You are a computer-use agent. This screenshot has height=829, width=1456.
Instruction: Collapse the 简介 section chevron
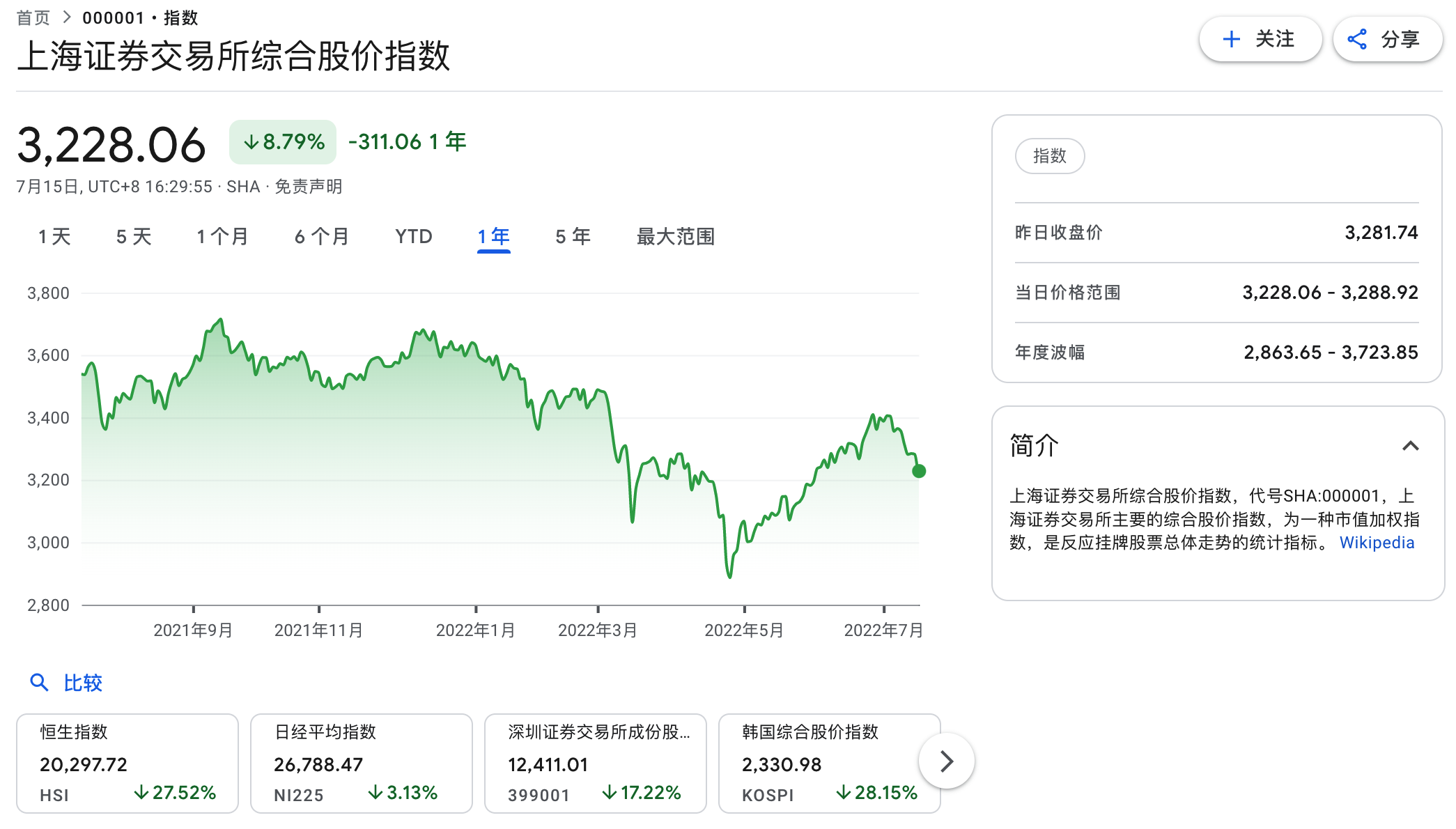click(x=1410, y=446)
